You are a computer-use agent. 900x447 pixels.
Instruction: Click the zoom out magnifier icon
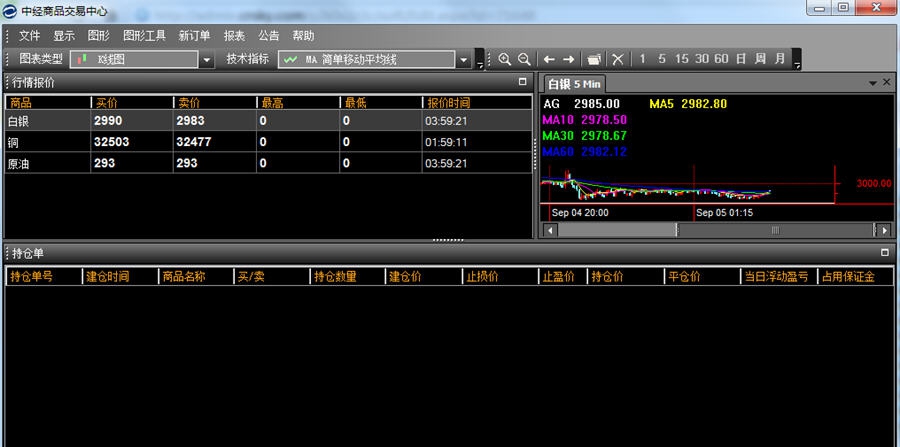(x=524, y=60)
